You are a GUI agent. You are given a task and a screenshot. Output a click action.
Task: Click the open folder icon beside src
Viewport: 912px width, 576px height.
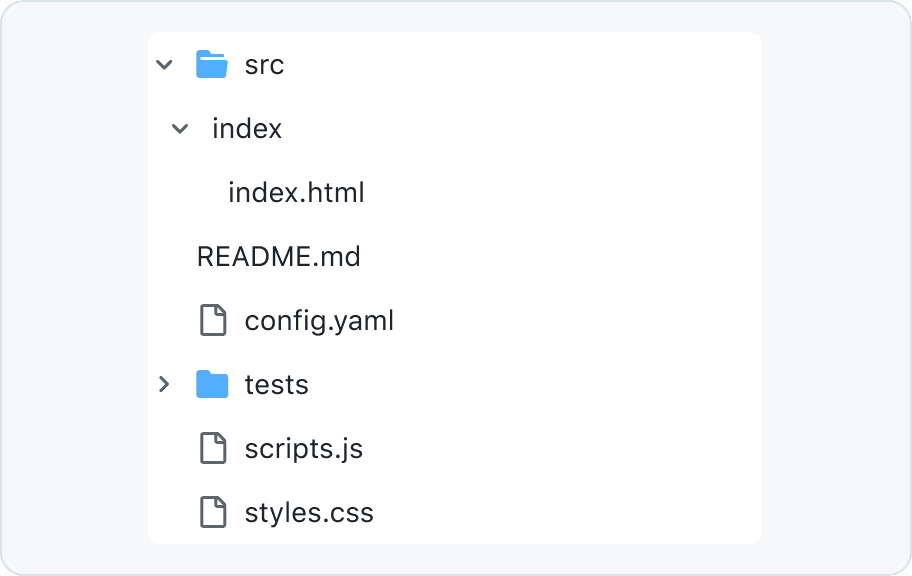point(212,65)
